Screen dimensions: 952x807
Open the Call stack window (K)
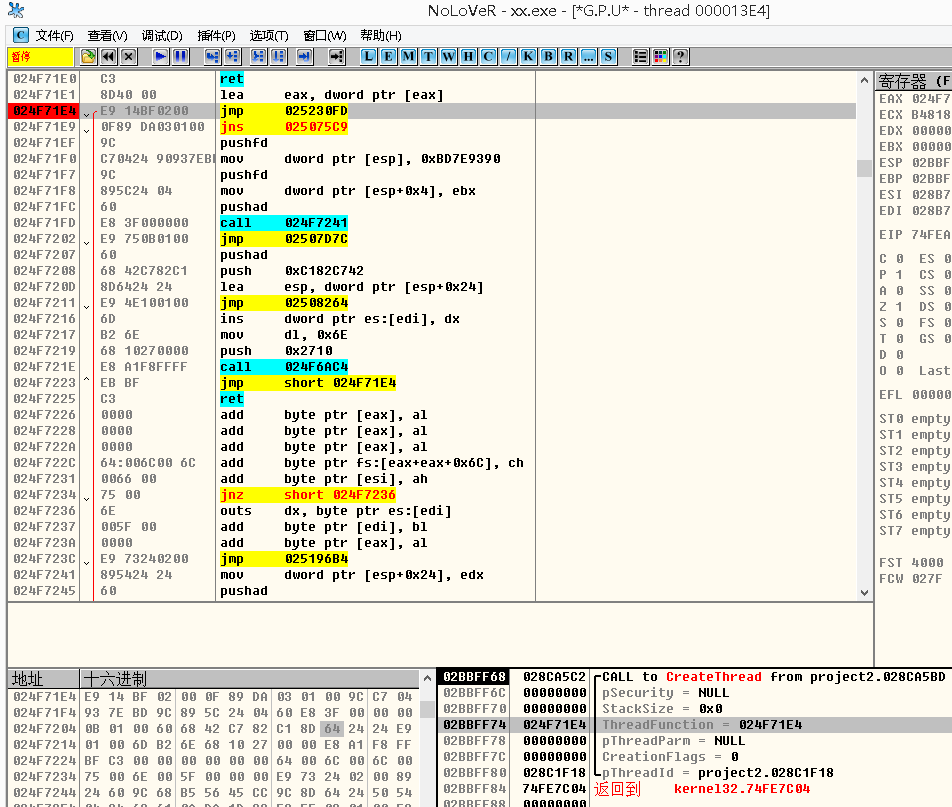[529, 57]
